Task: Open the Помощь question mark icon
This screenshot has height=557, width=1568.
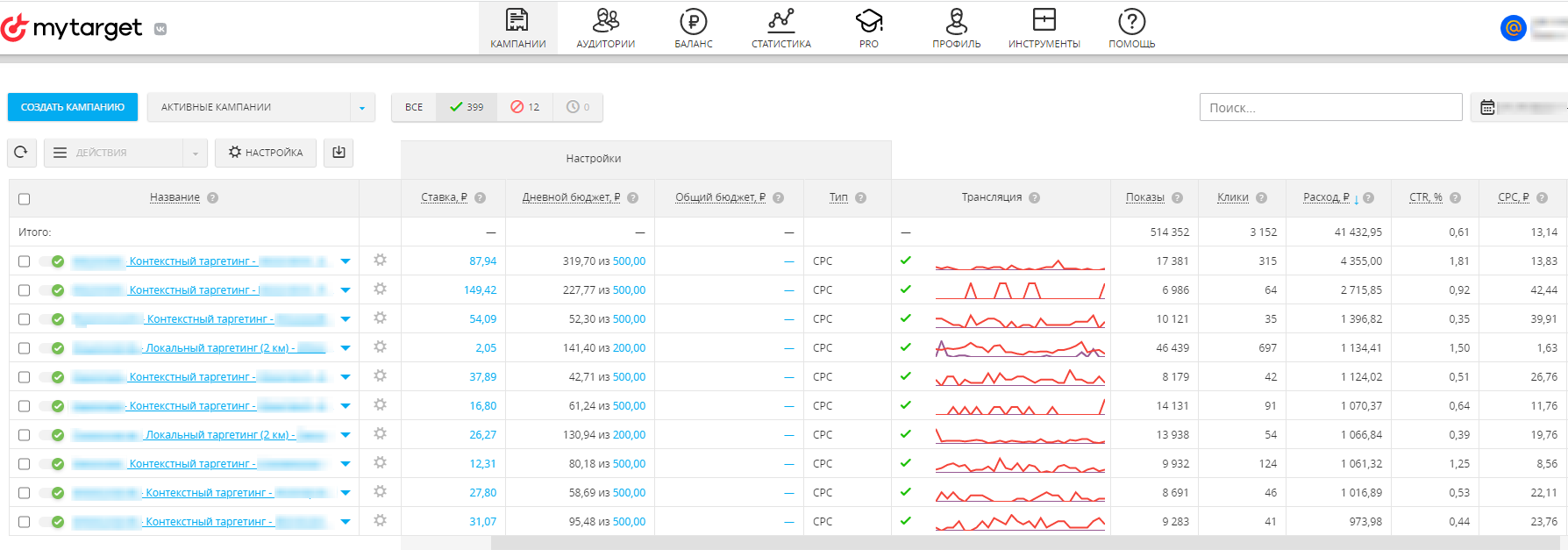Action: coord(1132,20)
